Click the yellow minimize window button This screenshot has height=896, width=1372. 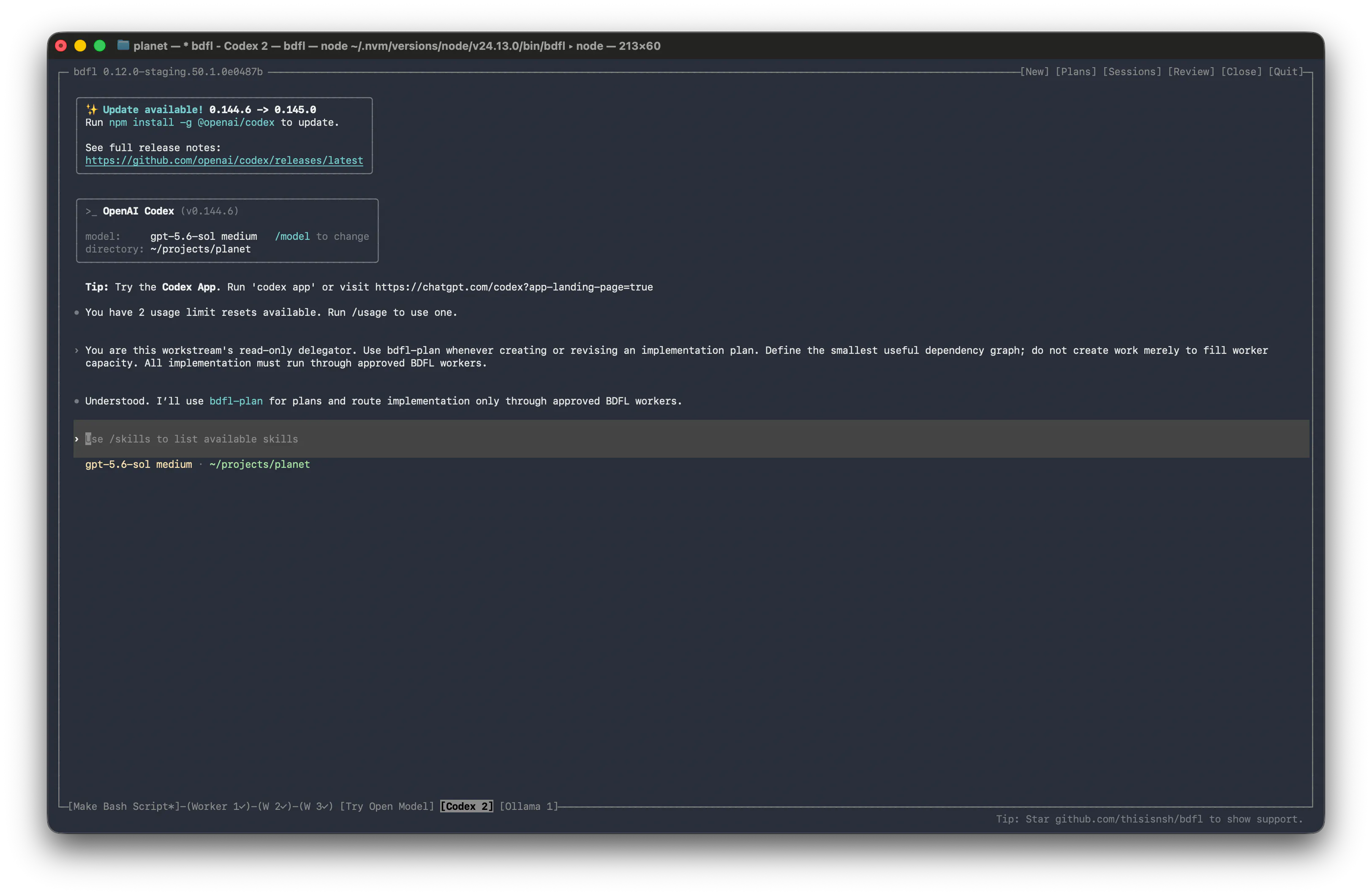80,46
